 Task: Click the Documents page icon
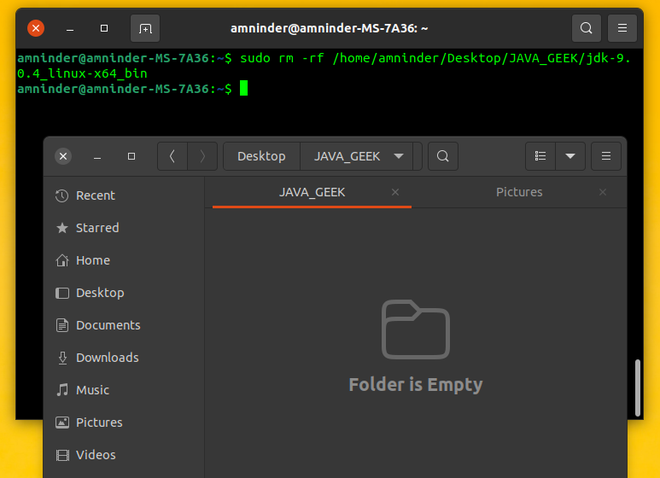(62, 325)
